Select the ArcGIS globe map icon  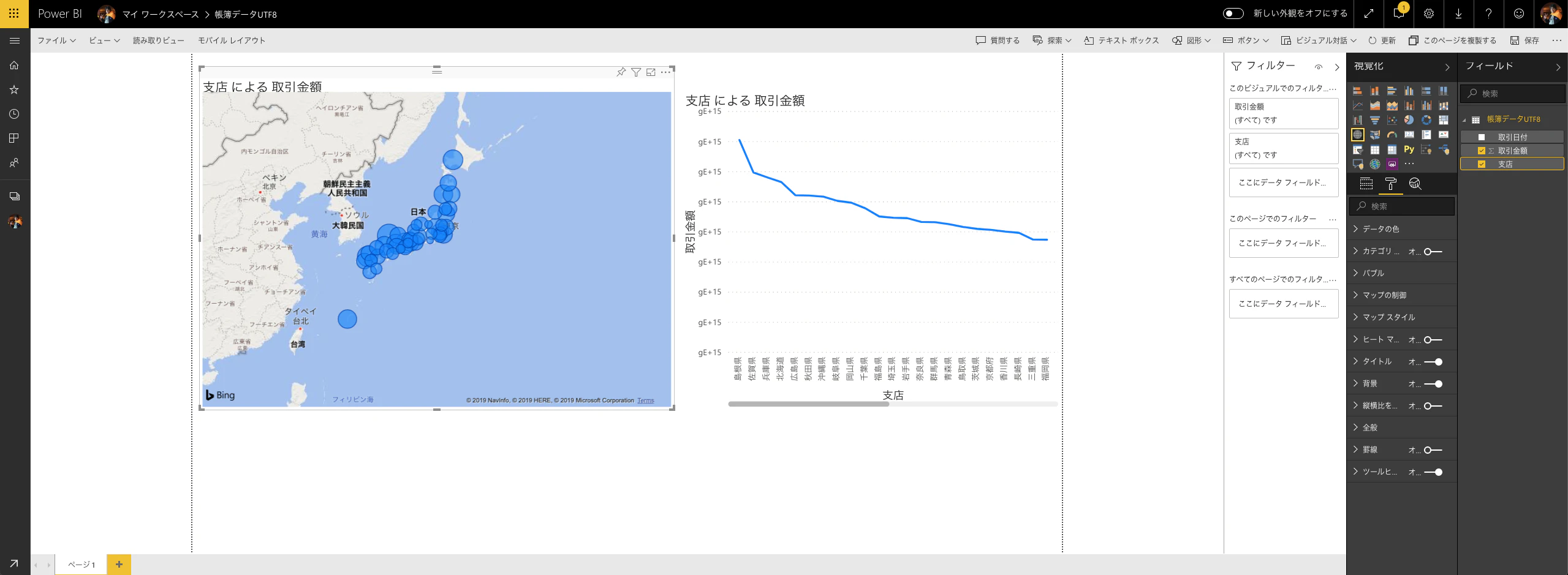point(1375,164)
